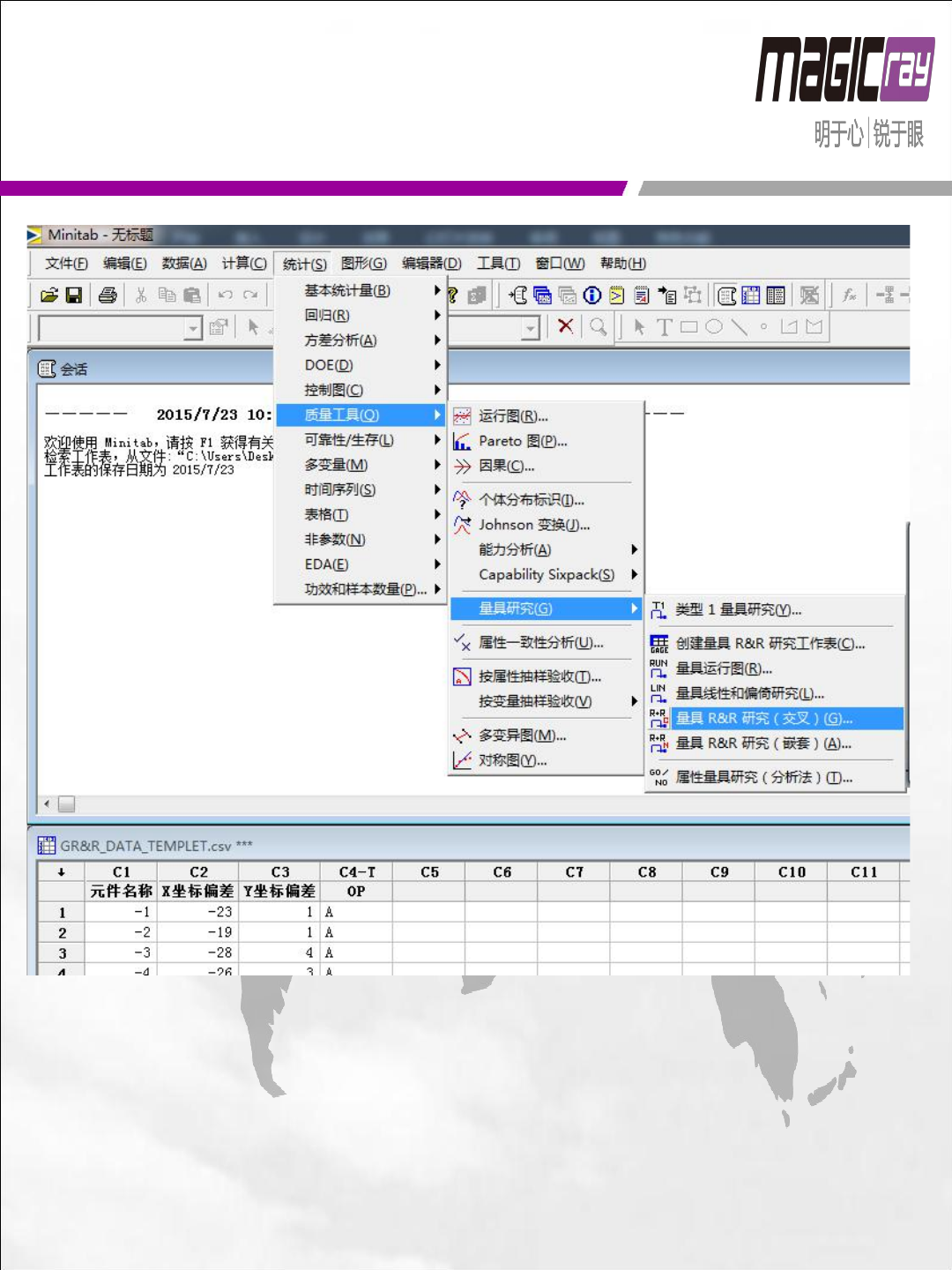Choose 属性一致性分析(U)... item
This screenshot has width=952, height=1270.
coord(547,642)
